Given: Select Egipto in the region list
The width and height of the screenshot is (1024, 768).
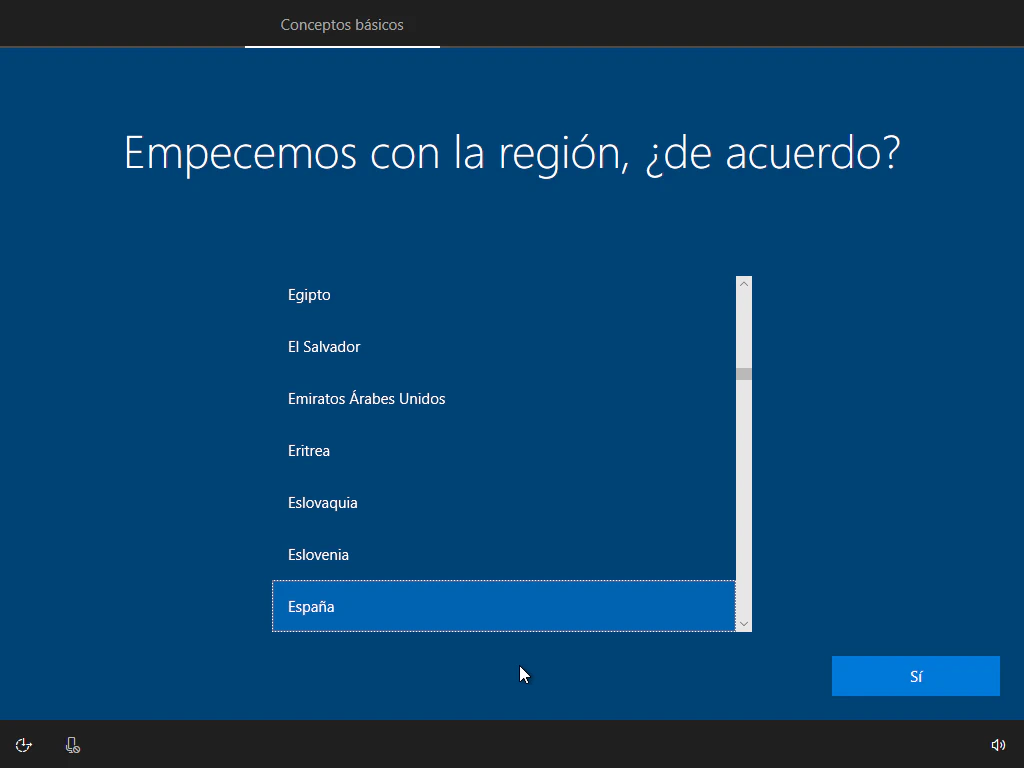Looking at the screenshot, I should tap(309, 295).
